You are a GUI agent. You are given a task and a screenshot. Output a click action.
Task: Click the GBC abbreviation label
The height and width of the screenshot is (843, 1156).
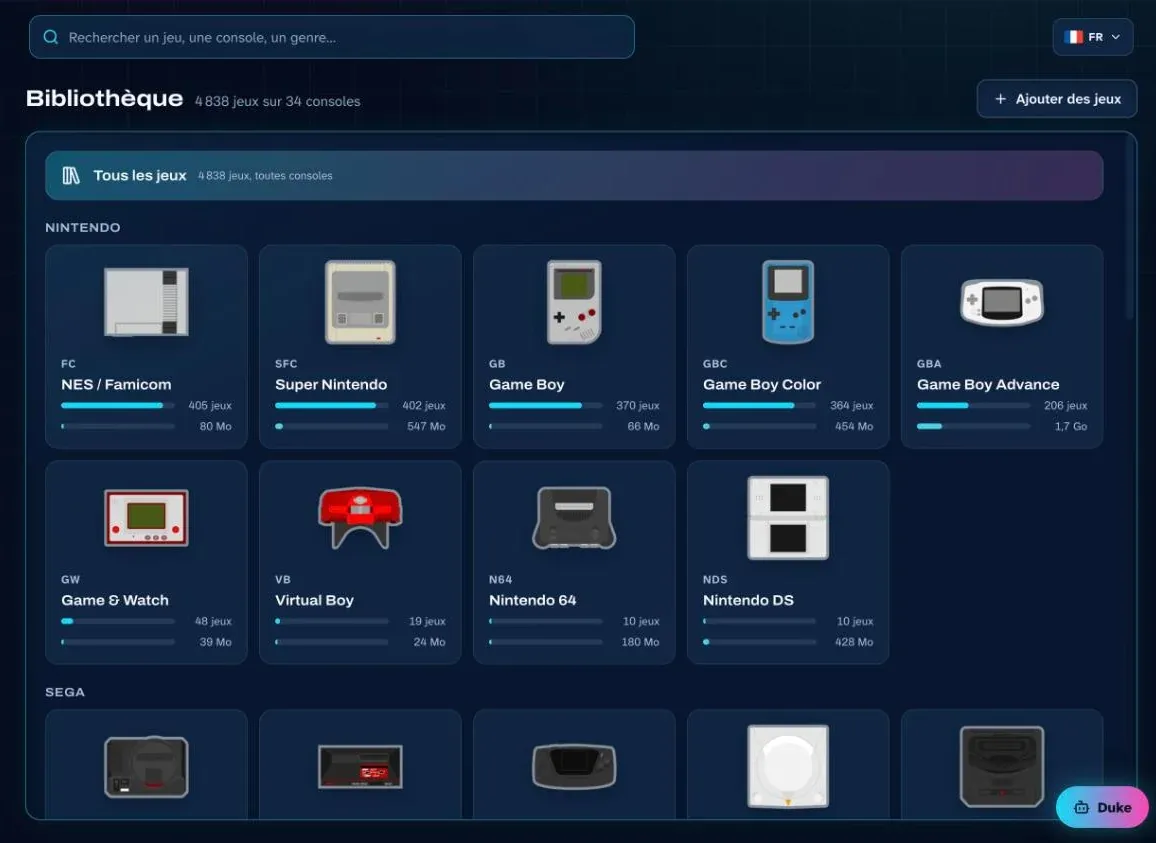click(715, 364)
